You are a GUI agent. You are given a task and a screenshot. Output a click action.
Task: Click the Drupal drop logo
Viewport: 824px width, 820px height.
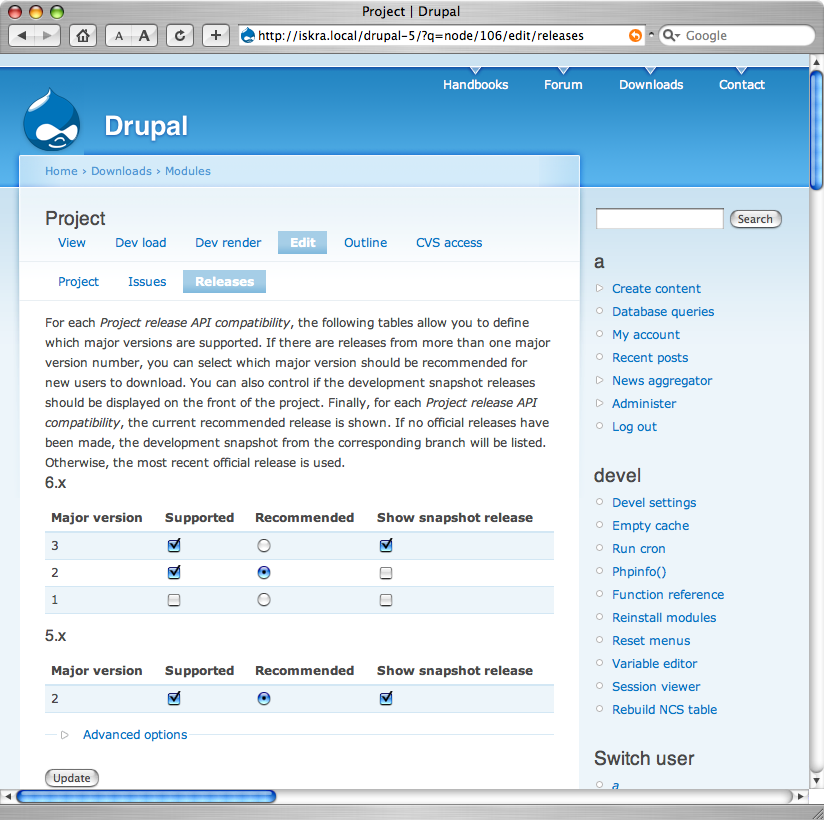click(x=51, y=120)
